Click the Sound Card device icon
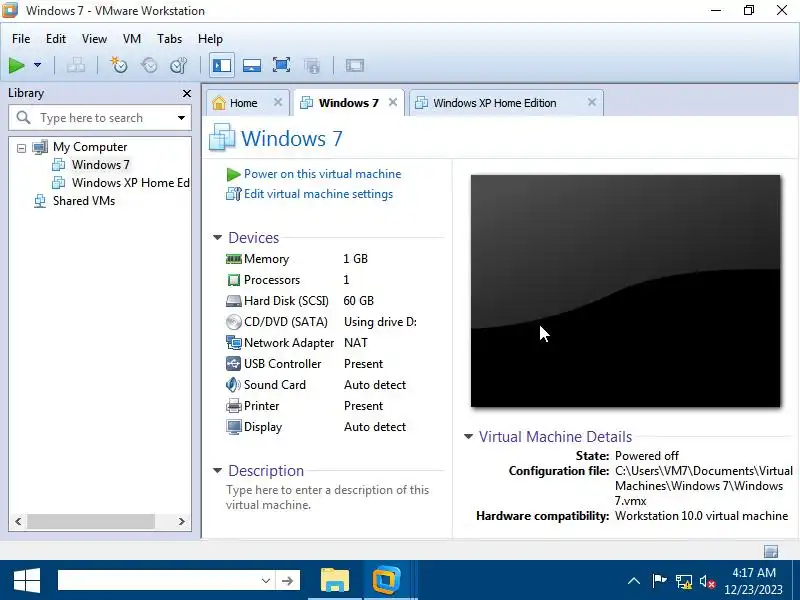Image resolution: width=800 pixels, height=600 pixels. [234, 385]
